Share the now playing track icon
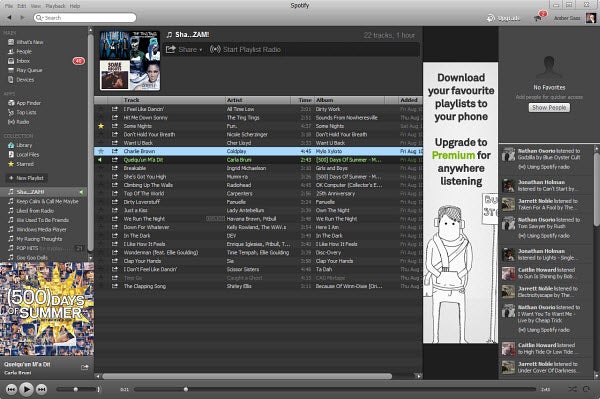The height and width of the screenshot is (399, 600). pyautogui.click(x=85, y=367)
